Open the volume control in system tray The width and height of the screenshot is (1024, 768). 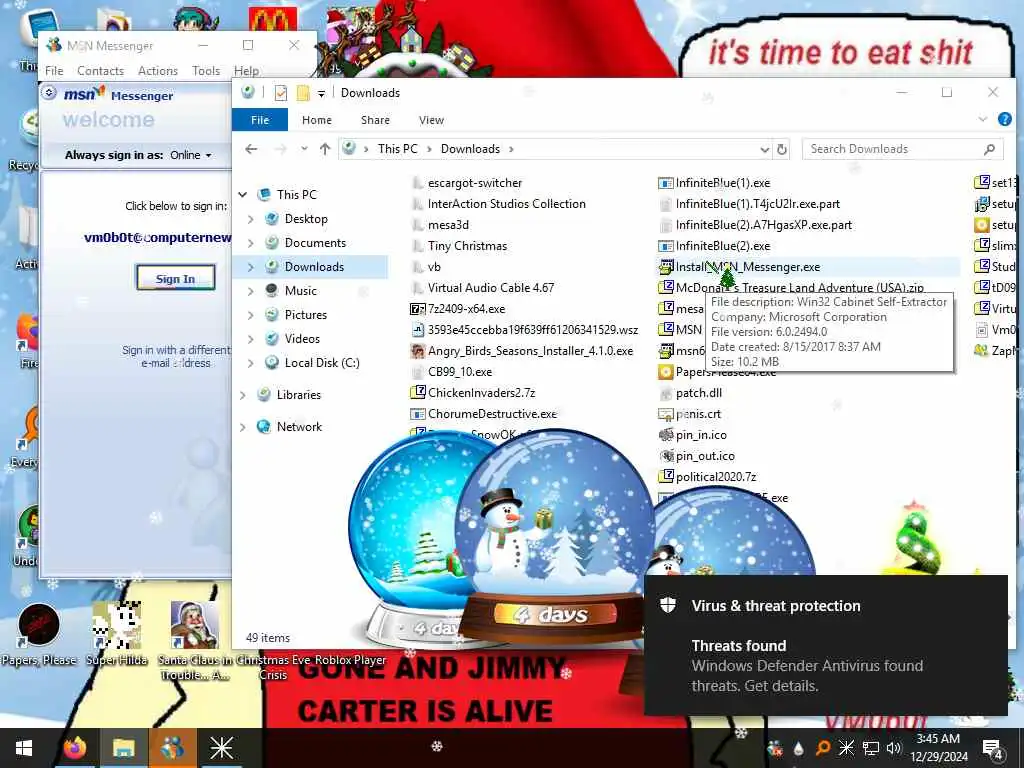pos(893,748)
